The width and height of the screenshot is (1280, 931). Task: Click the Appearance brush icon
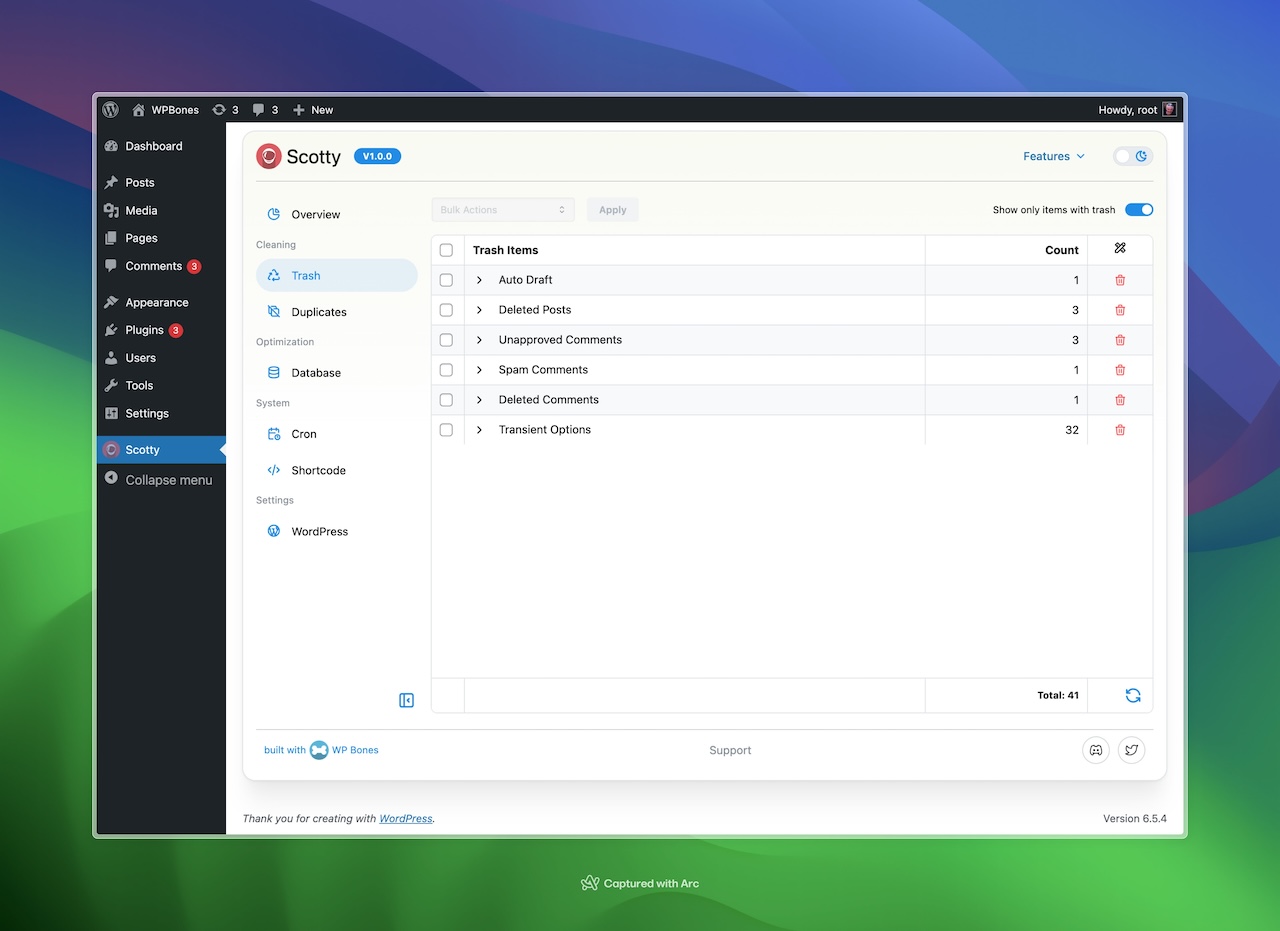tap(111, 302)
